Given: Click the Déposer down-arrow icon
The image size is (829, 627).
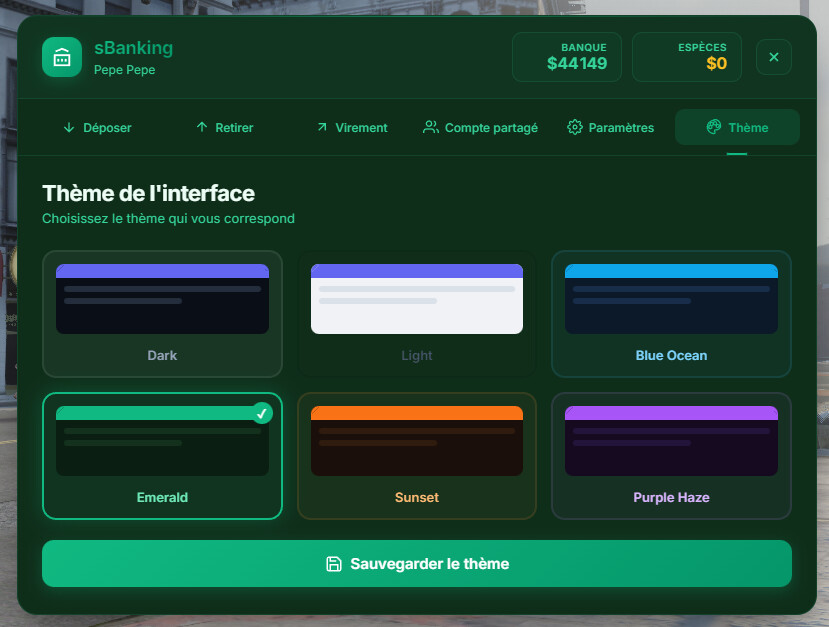Looking at the screenshot, I should pyautogui.click(x=69, y=127).
